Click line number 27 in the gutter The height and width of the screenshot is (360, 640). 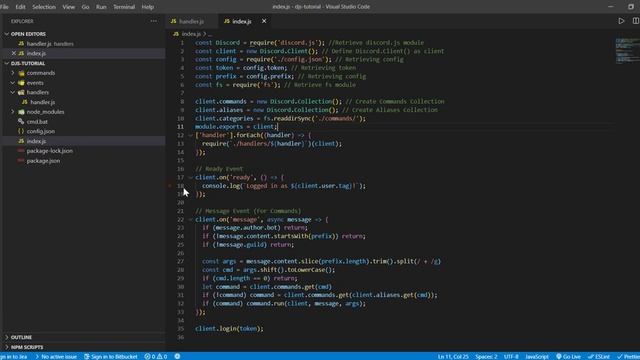[x=180, y=261]
